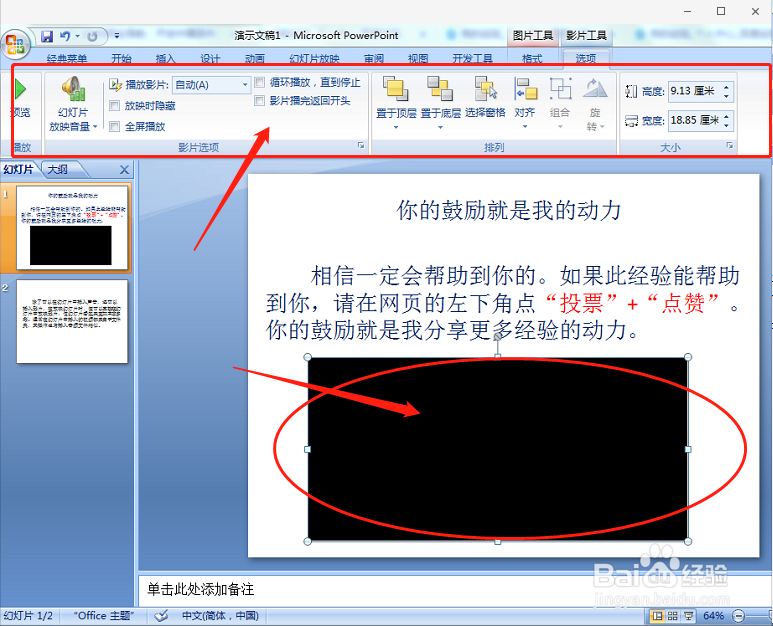
Task: Open the 审阅 tab
Action: (374, 59)
